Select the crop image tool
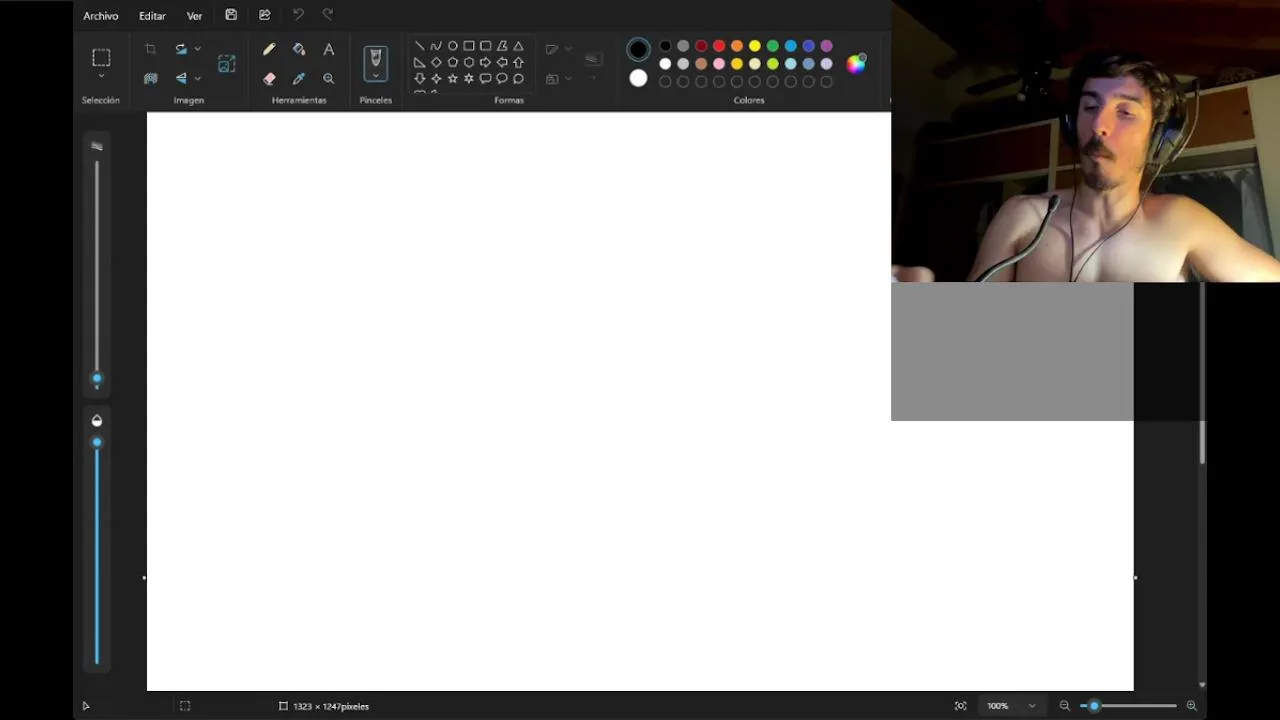The width and height of the screenshot is (1280, 720). click(x=150, y=49)
